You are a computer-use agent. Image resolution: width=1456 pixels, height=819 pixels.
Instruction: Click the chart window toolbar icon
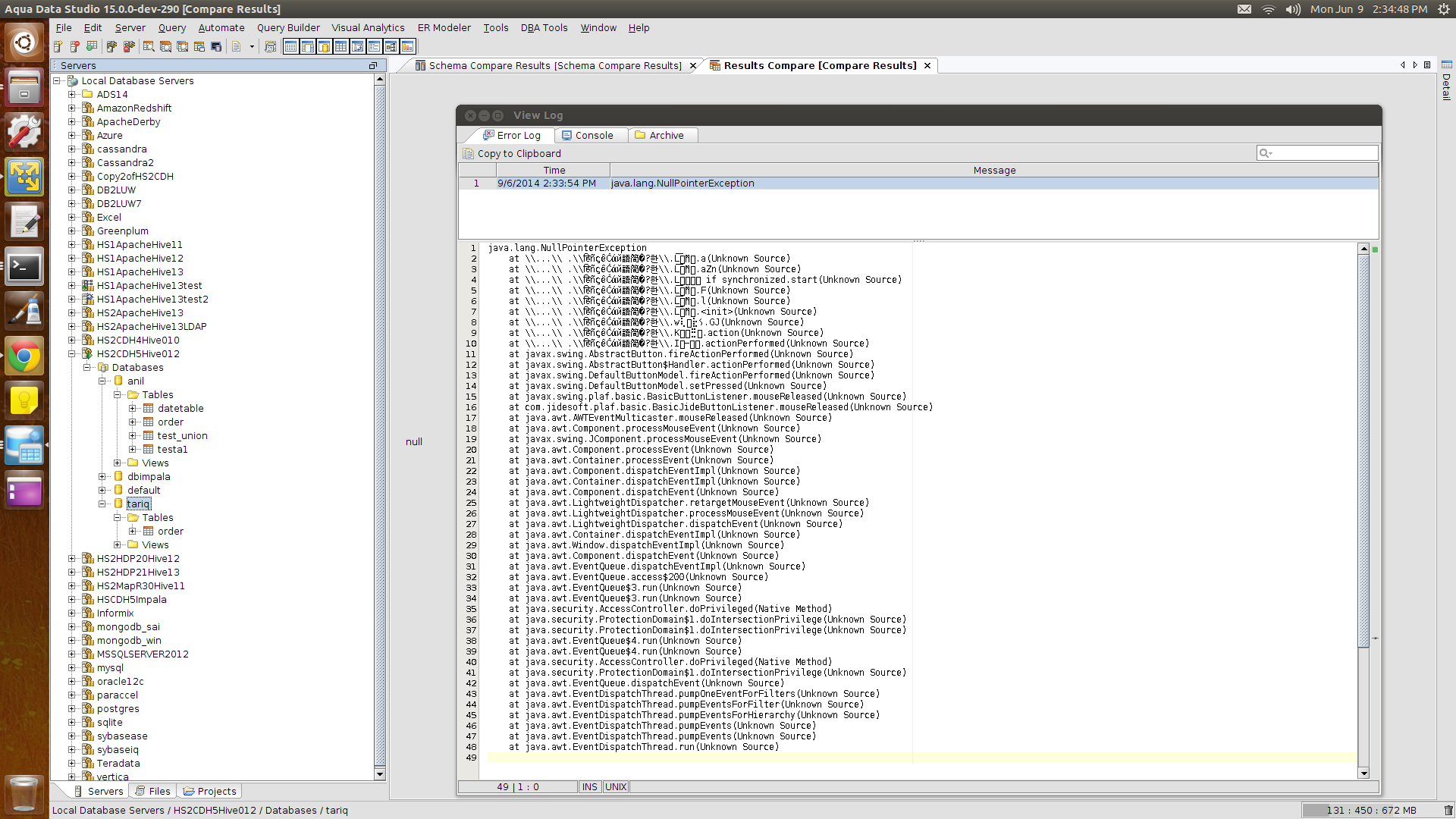click(x=408, y=47)
